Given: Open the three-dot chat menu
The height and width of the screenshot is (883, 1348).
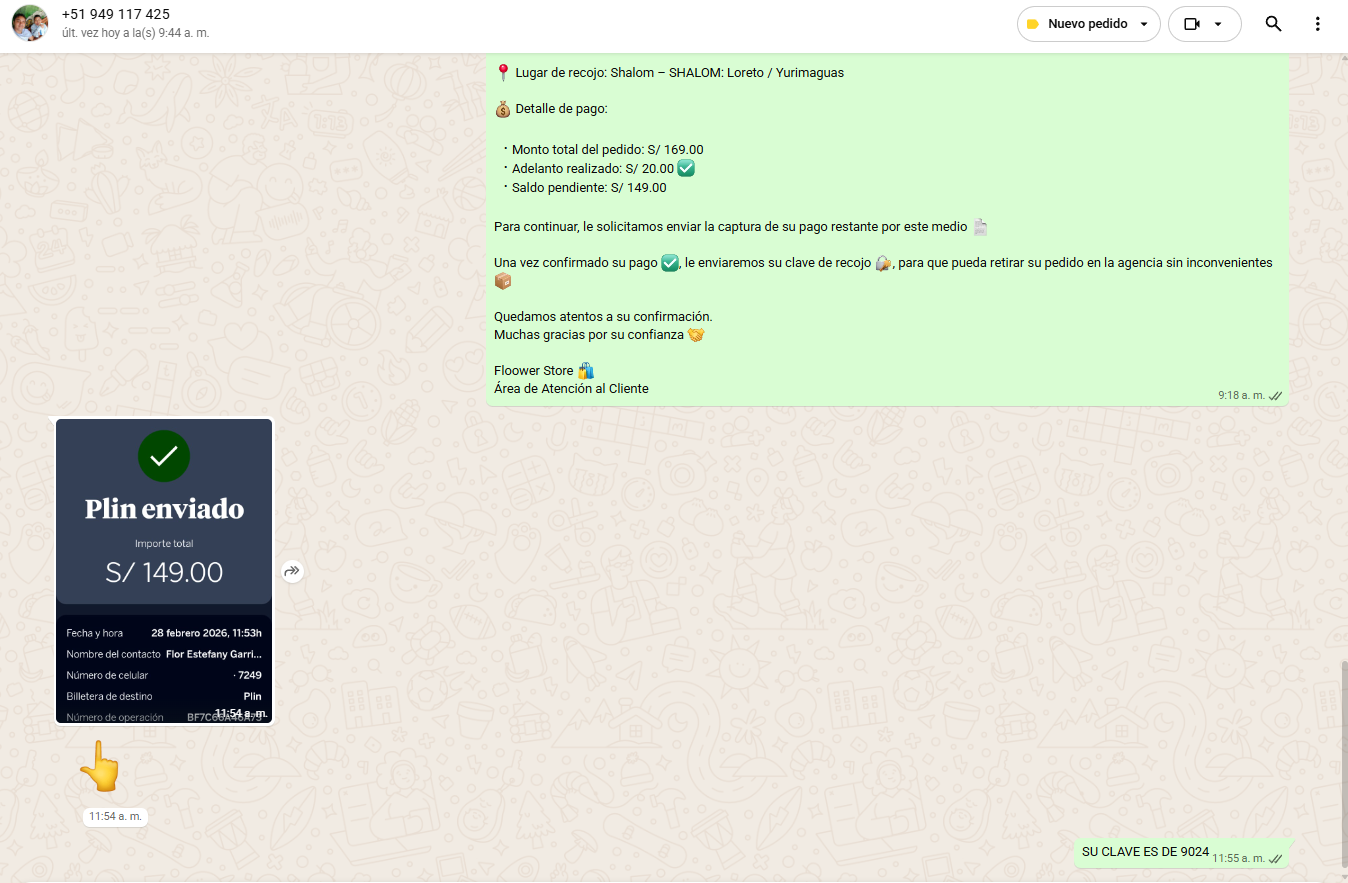Looking at the screenshot, I should click(1318, 24).
